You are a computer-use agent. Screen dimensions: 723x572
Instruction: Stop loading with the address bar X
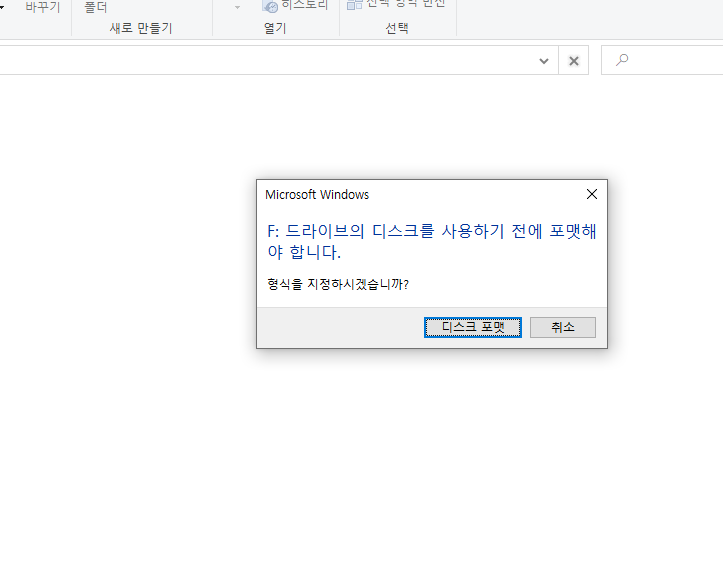[x=574, y=61]
